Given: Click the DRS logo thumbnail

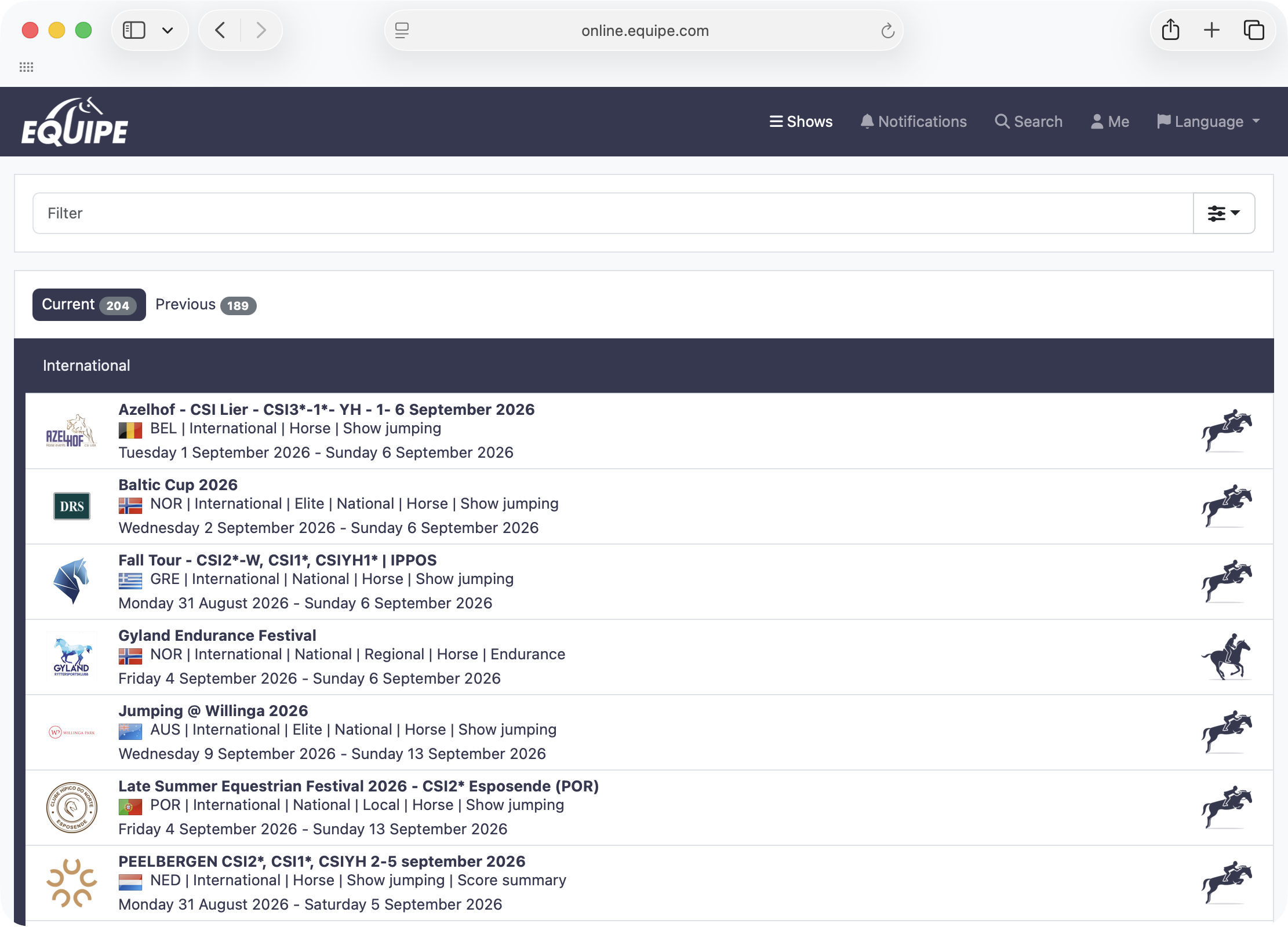Looking at the screenshot, I should 72,506.
